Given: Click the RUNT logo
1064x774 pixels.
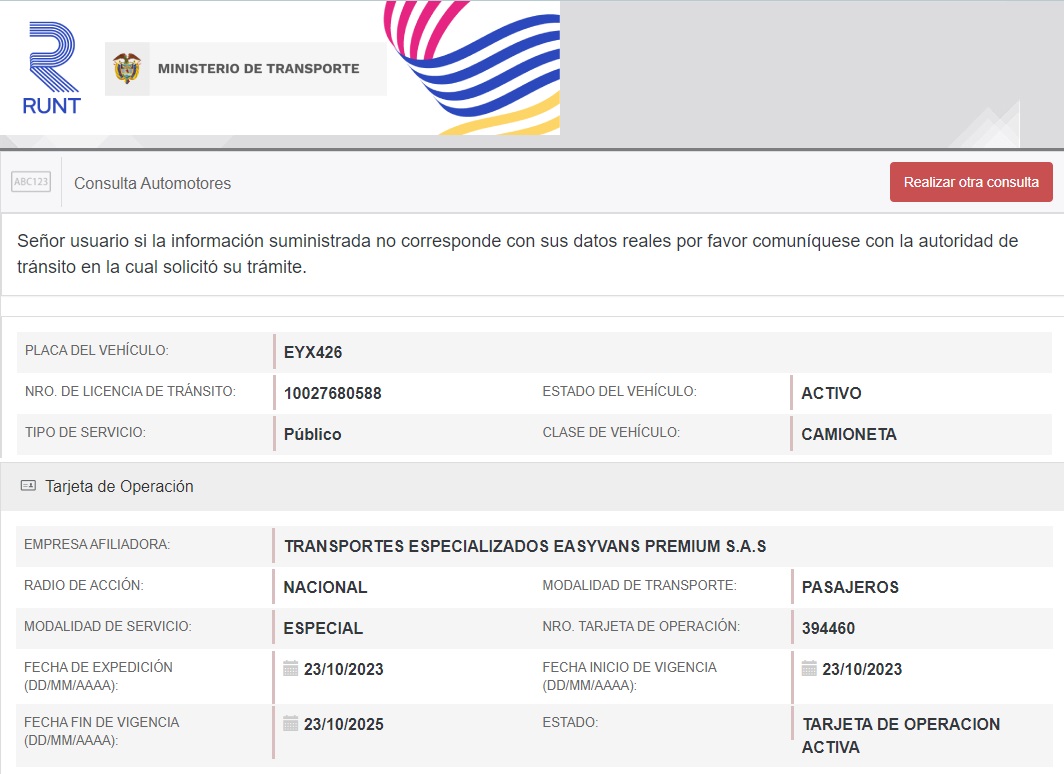Looking at the screenshot, I should (52, 68).
